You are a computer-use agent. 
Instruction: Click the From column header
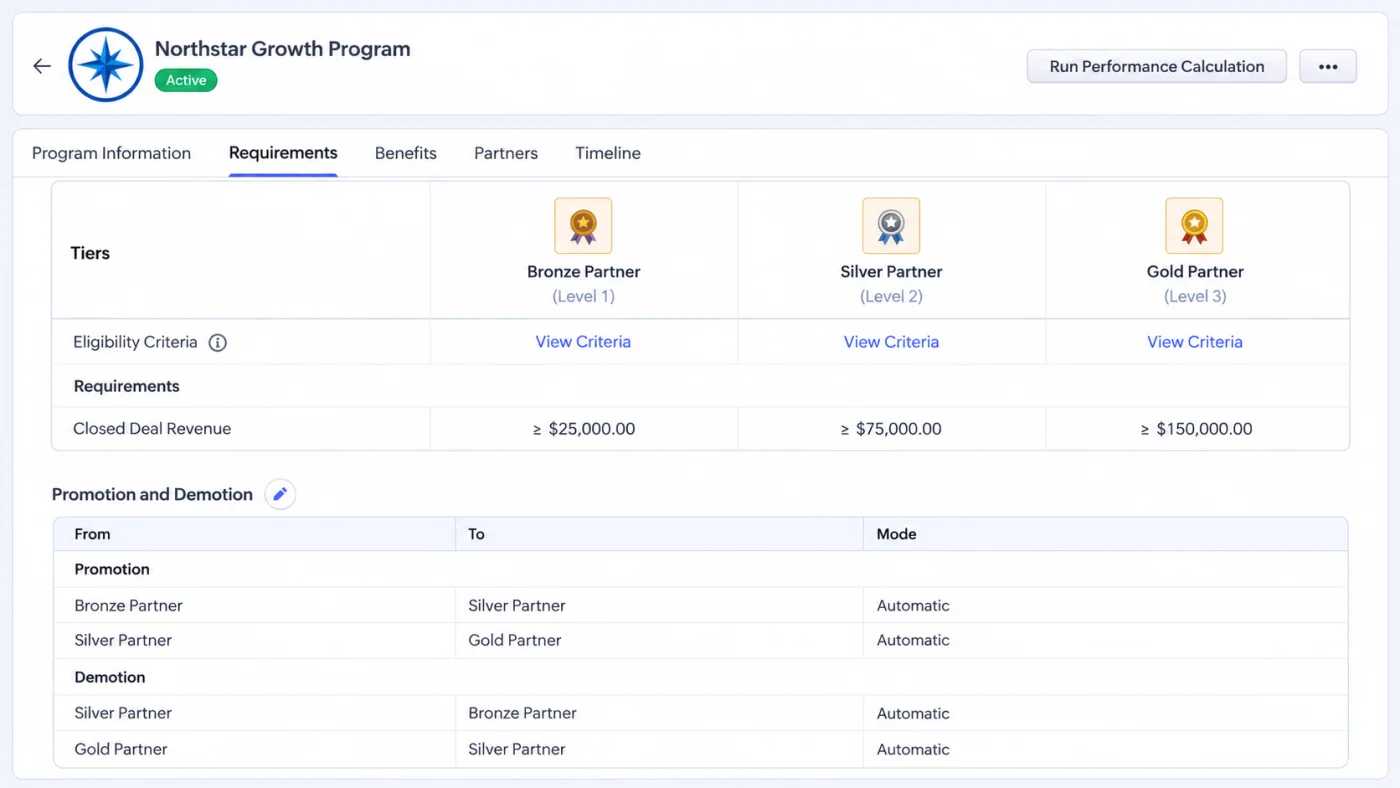click(92, 534)
